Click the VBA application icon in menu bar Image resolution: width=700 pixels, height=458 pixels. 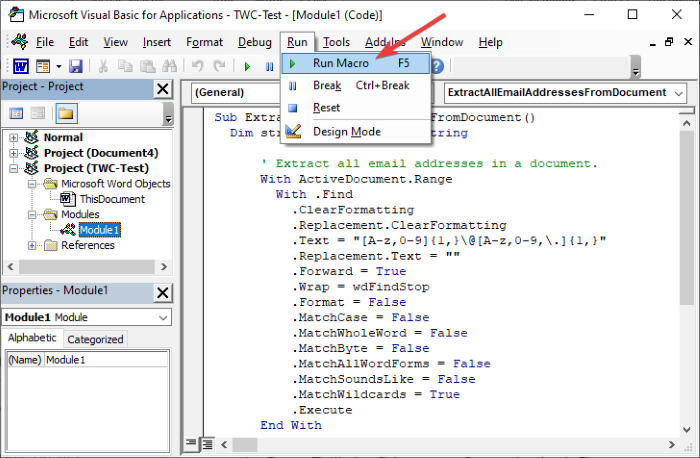click(x=20, y=42)
